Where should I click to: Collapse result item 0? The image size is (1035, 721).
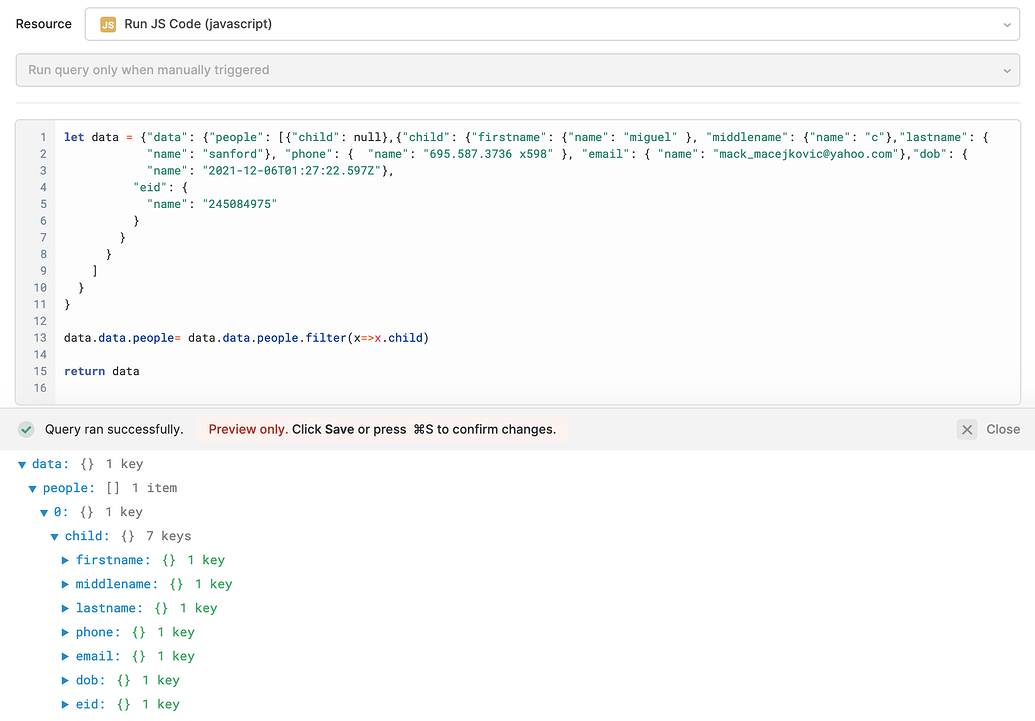(x=43, y=512)
